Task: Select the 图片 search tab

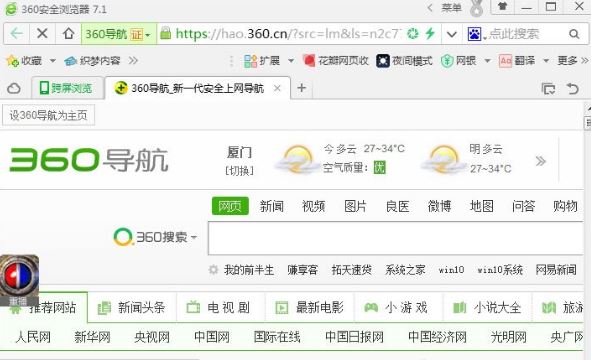Action: point(355,206)
